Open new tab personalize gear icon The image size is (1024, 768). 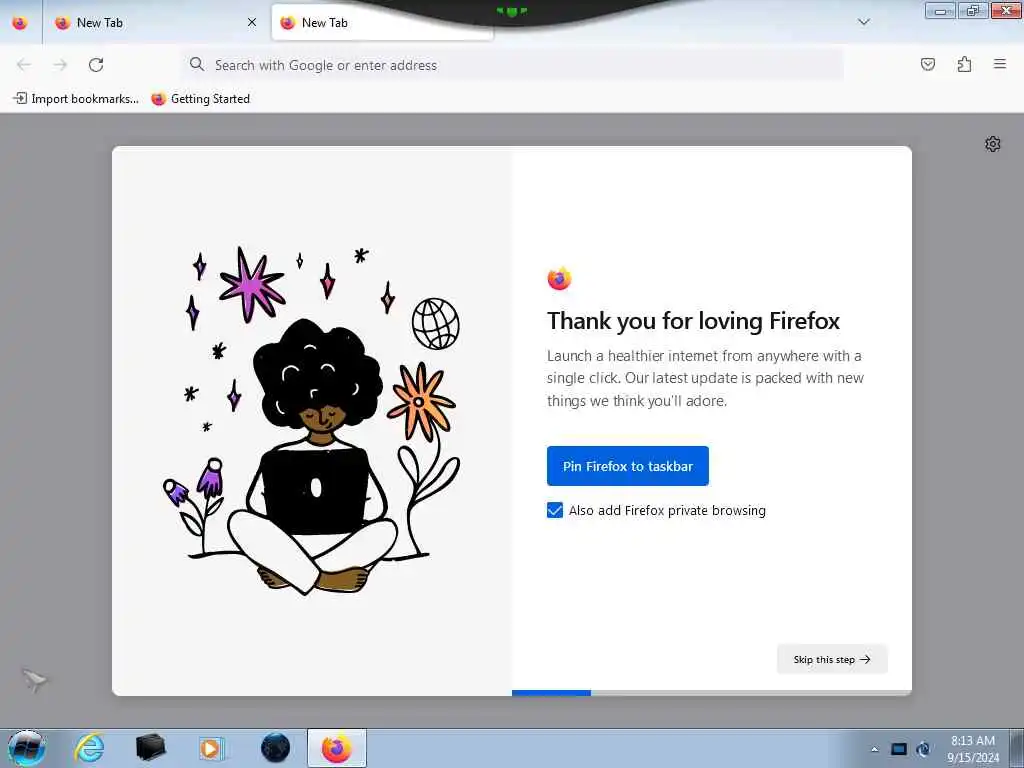pos(993,144)
